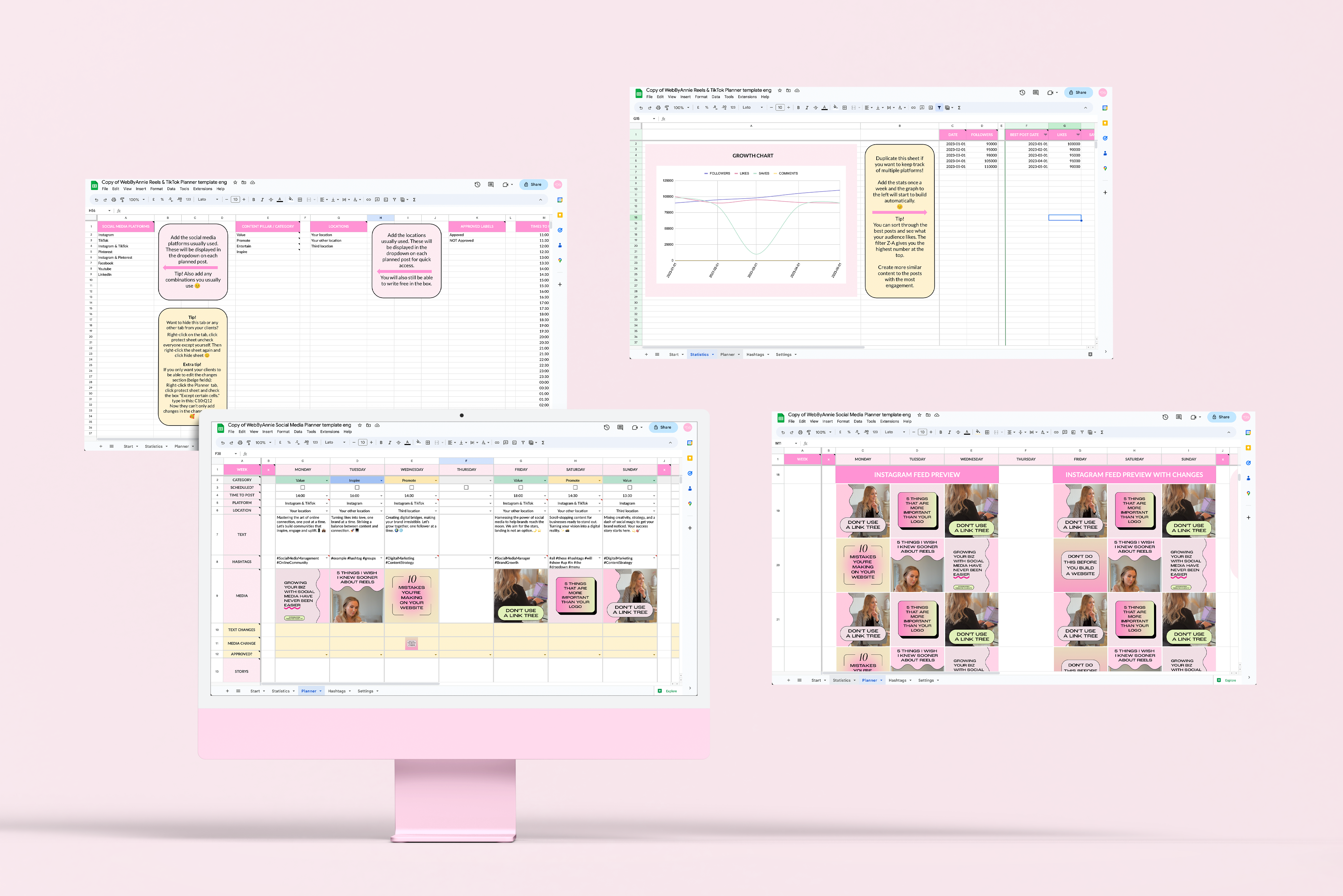Switch to the Hashtags sheet tab on the iMac screen
The image size is (1343, 896).
point(337,691)
